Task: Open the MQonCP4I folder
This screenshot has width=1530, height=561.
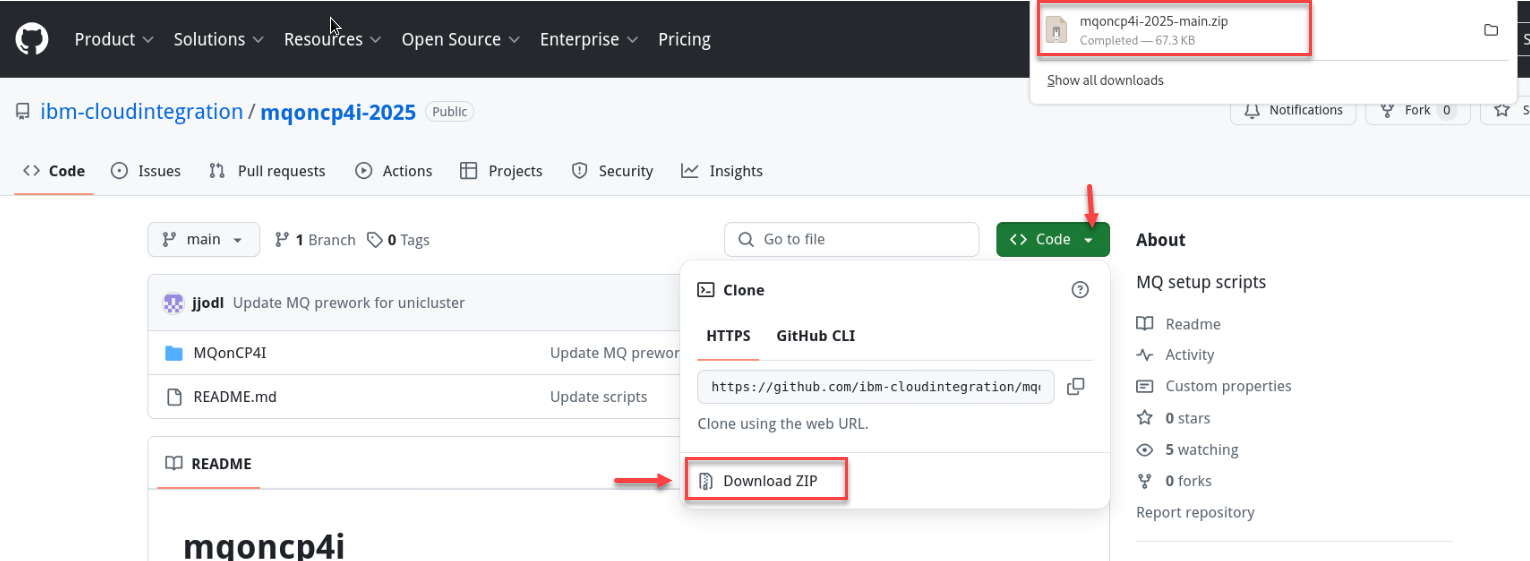Action: [229, 353]
